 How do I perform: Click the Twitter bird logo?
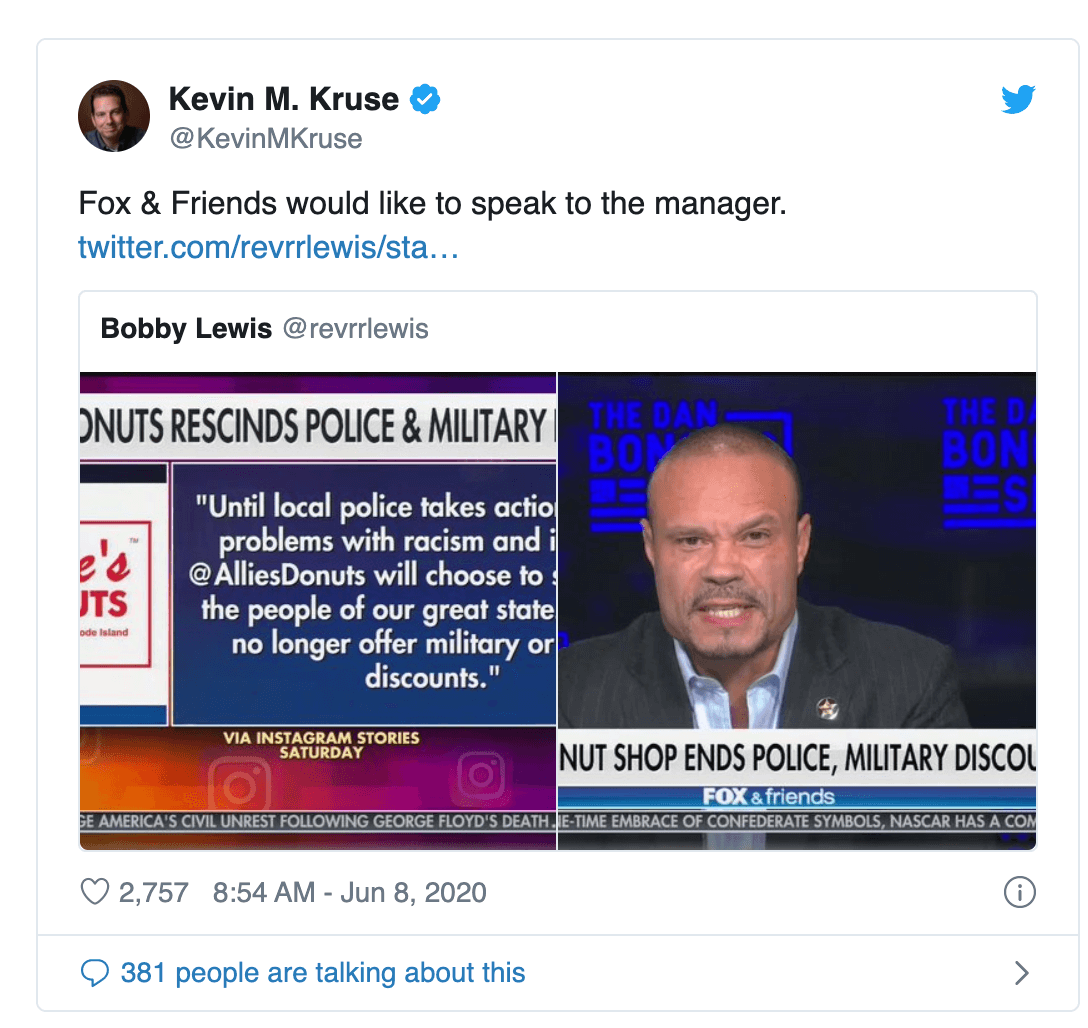[x=1018, y=99]
